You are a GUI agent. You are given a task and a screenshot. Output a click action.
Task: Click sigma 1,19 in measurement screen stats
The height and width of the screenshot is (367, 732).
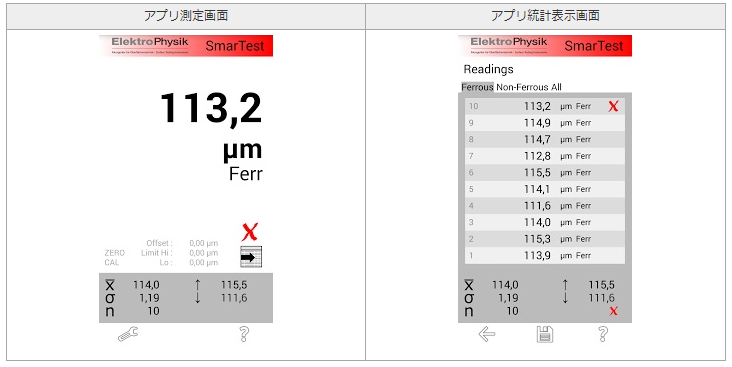tap(149, 298)
